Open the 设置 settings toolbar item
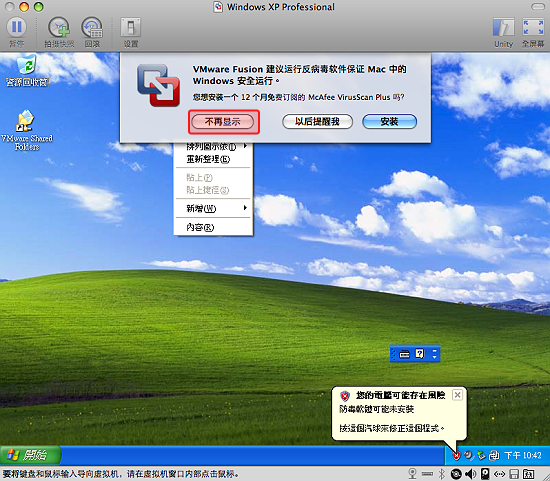Viewport: 550px width, 481px height. pos(130,32)
